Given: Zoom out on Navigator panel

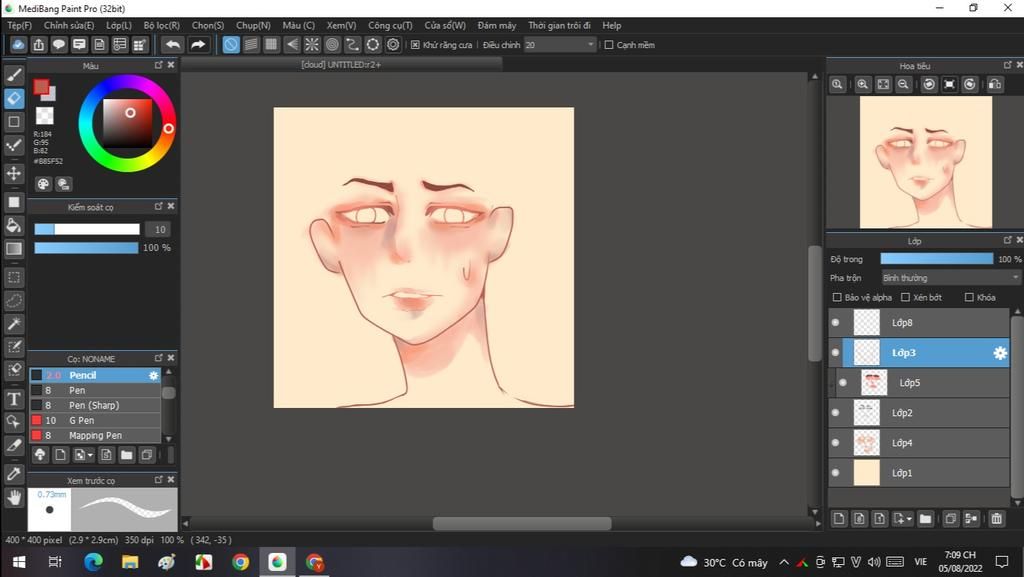Looking at the screenshot, I should 903,84.
